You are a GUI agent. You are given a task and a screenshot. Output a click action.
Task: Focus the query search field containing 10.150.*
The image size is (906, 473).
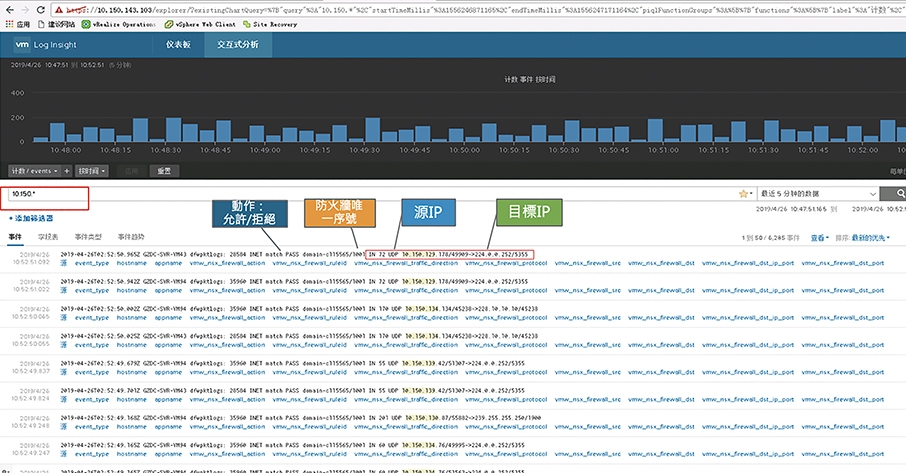370,193
